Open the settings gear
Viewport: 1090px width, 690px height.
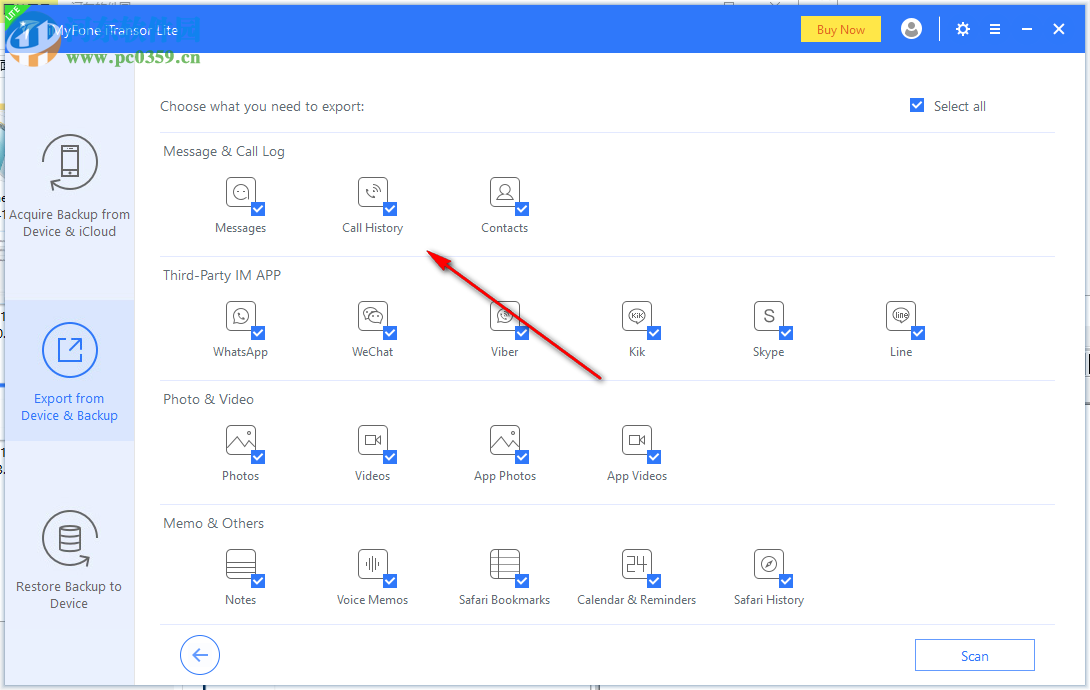tap(962, 29)
